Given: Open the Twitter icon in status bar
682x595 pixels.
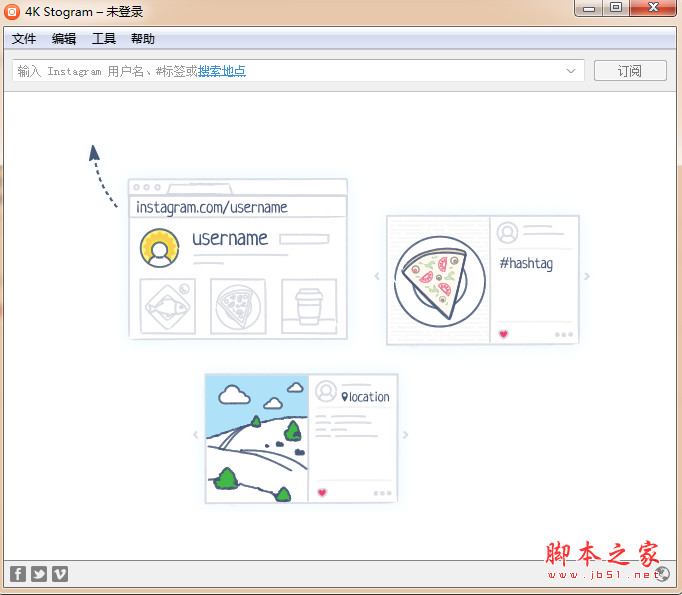Looking at the screenshot, I should coord(39,574).
